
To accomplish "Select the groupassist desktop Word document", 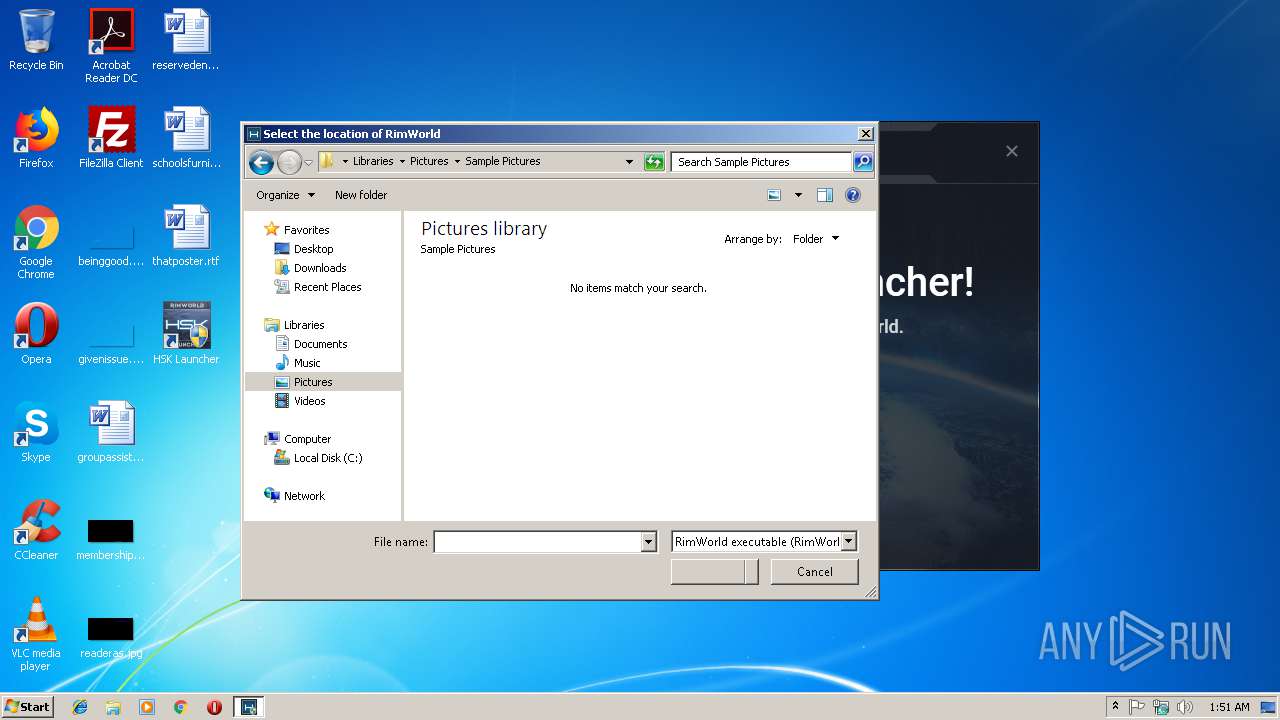I will (x=111, y=432).
